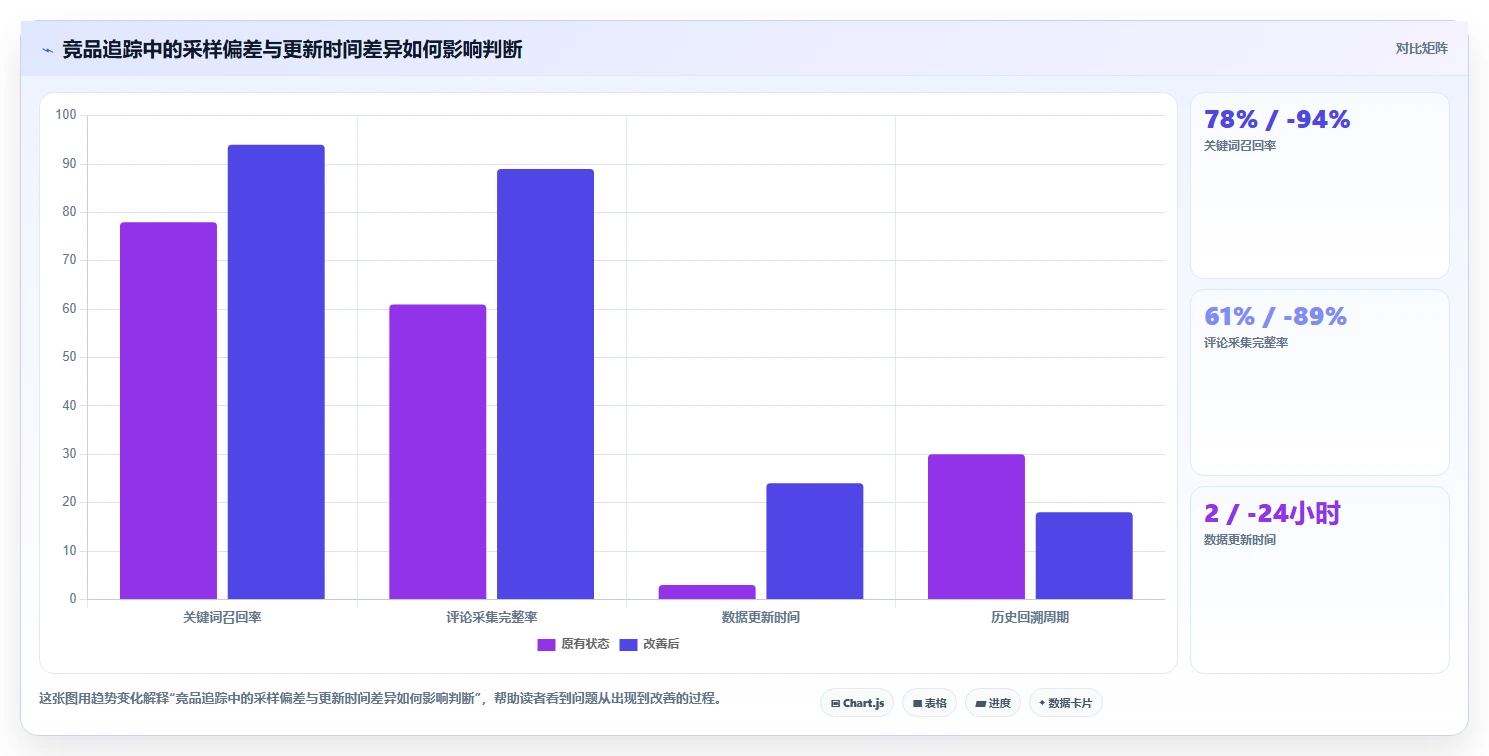
Task: Click the 评论采集完整率 x-axis label
Action: (492, 618)
